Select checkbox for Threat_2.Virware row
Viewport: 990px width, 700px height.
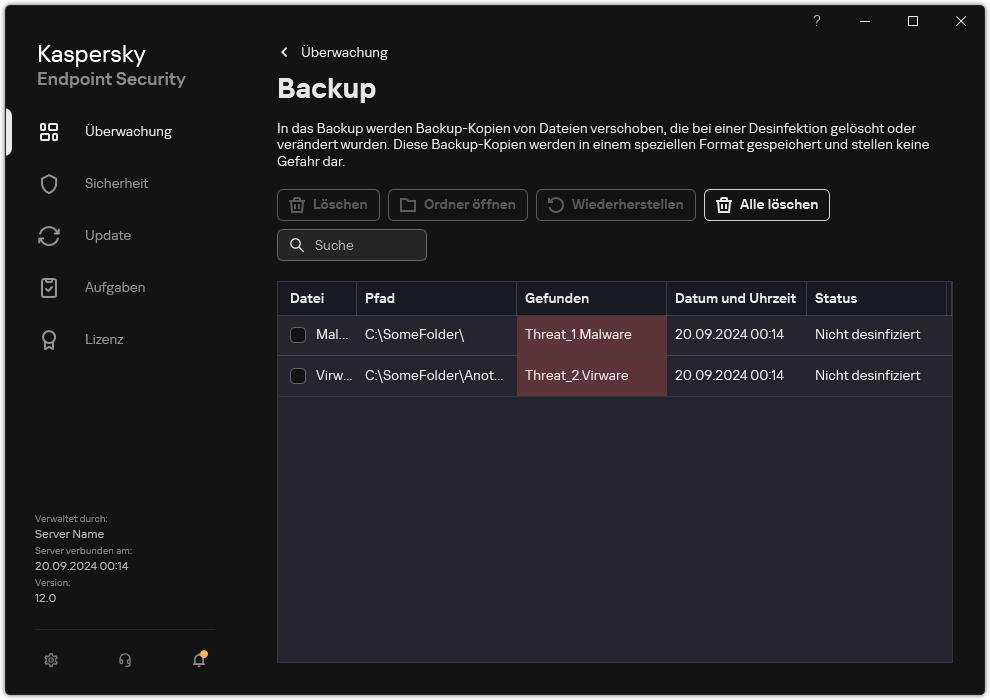pos(298,376)
